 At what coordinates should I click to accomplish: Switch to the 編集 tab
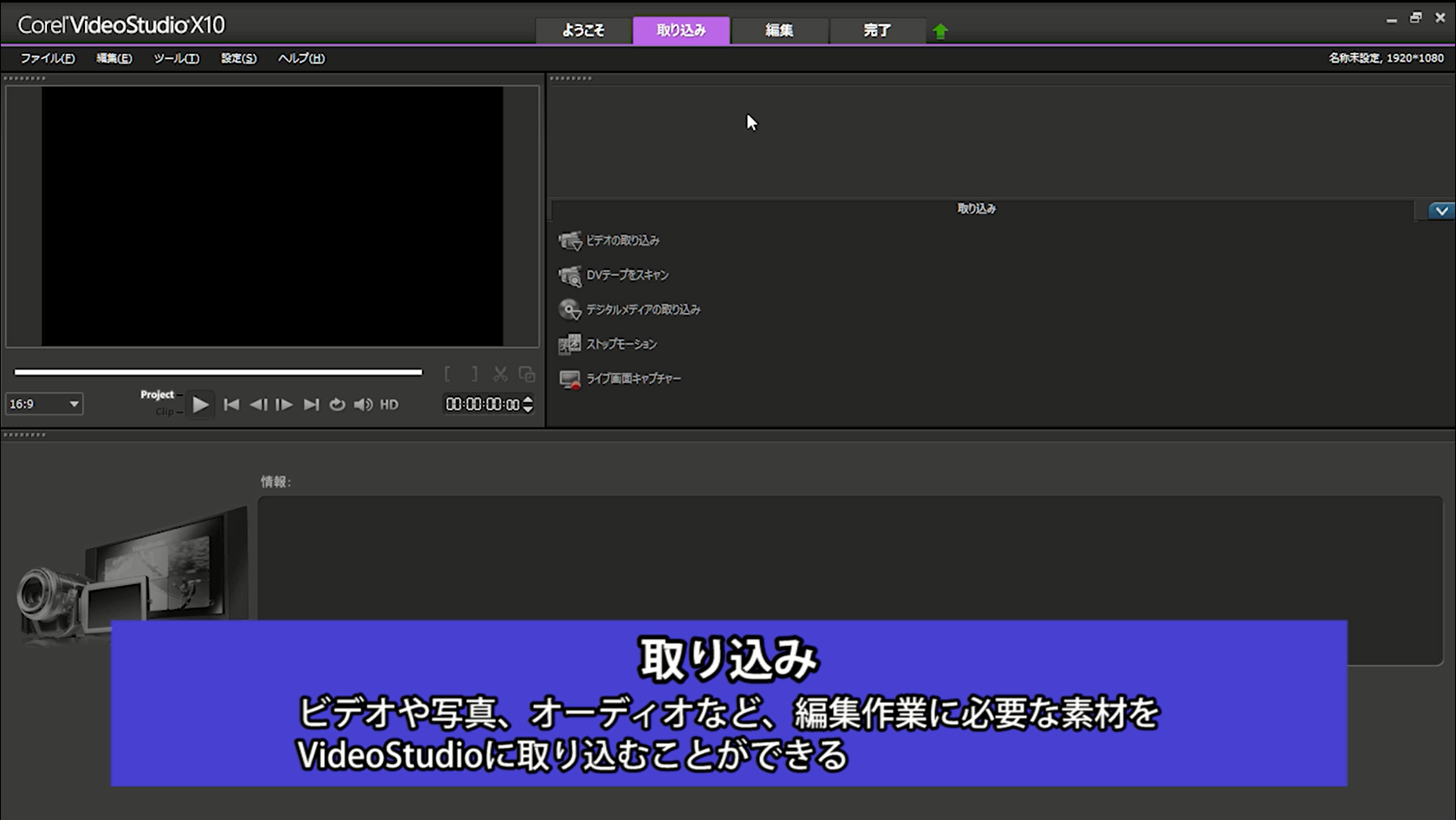pyautogui.click(x=779, y=29)
